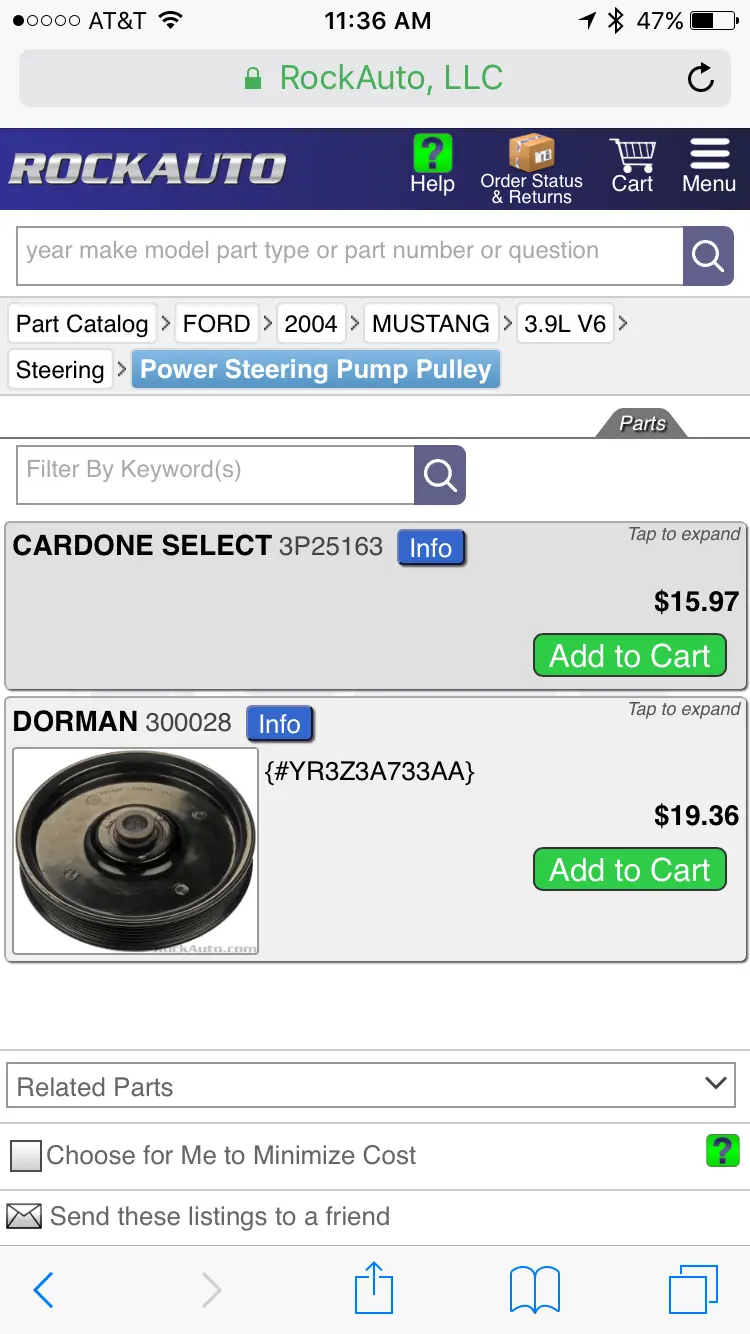The height and width of the screenshot is (1334, 750).
Task: Tap the main search magnifier button
Action: click(708, 256)
